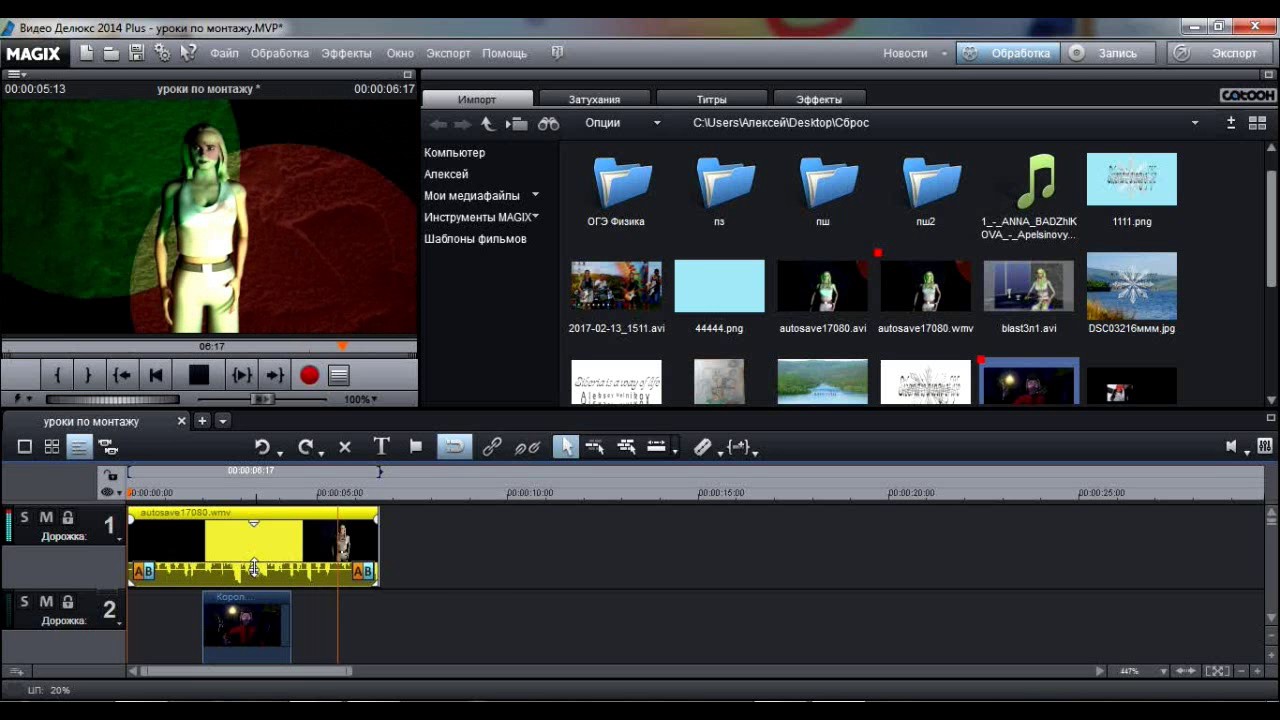The height and width of the screenshot is (720, 1280).
Task: Open the Опции dropdown
Action: point(622,123)
